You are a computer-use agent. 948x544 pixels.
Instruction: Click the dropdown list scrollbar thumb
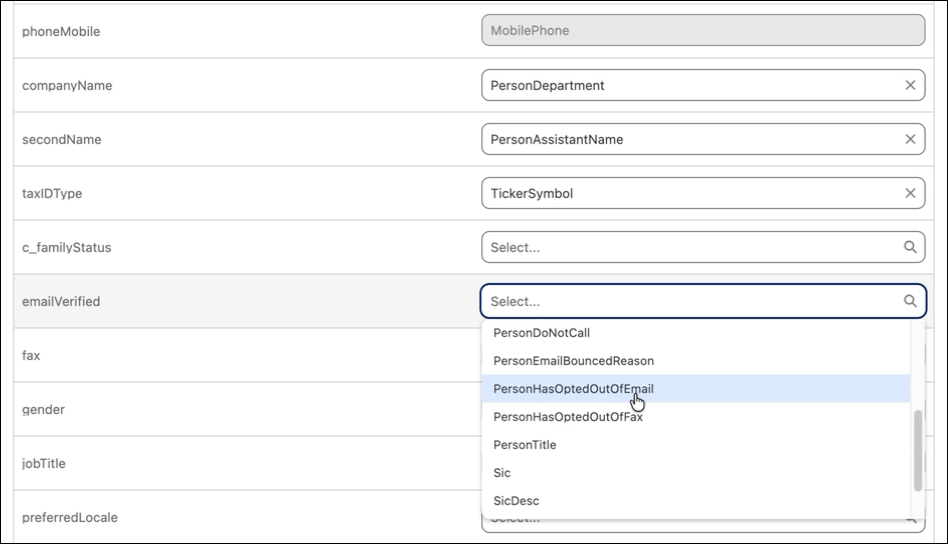[x=918, y=450]
